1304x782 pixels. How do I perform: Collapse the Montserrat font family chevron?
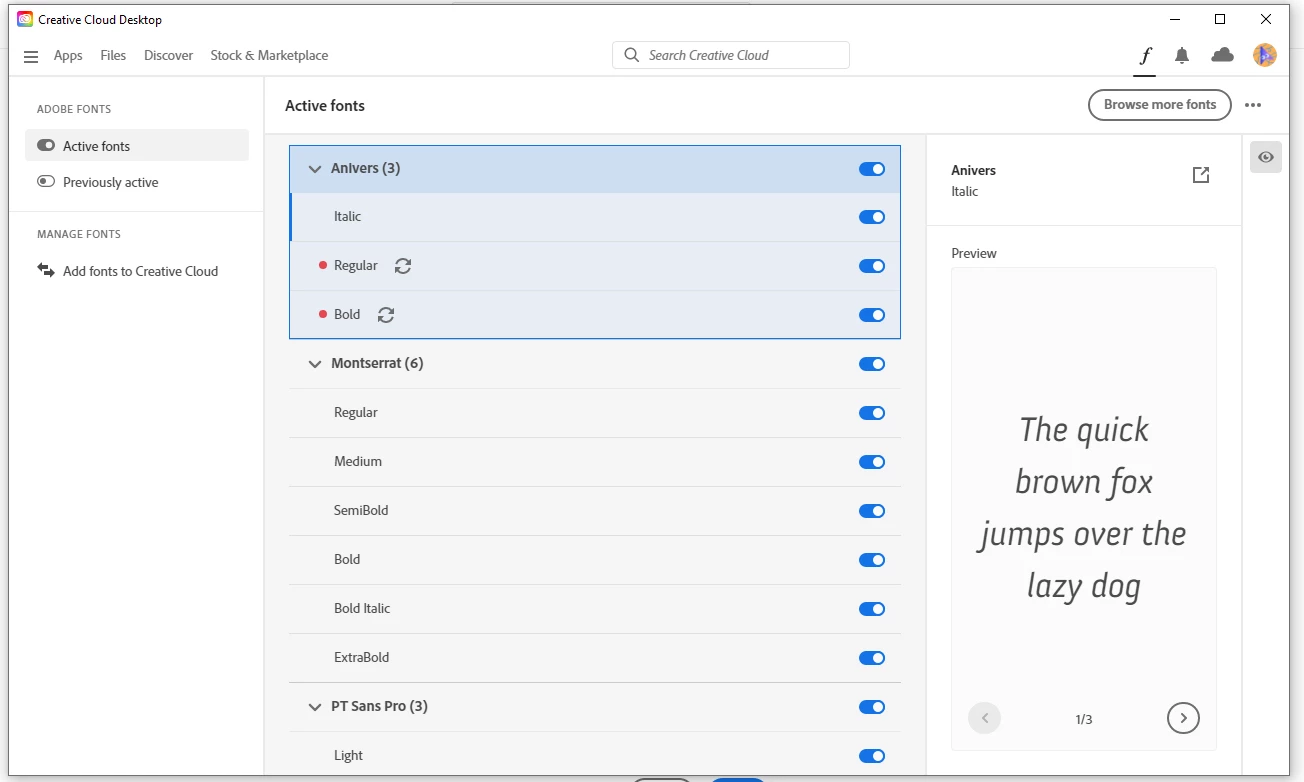point(315,364)
